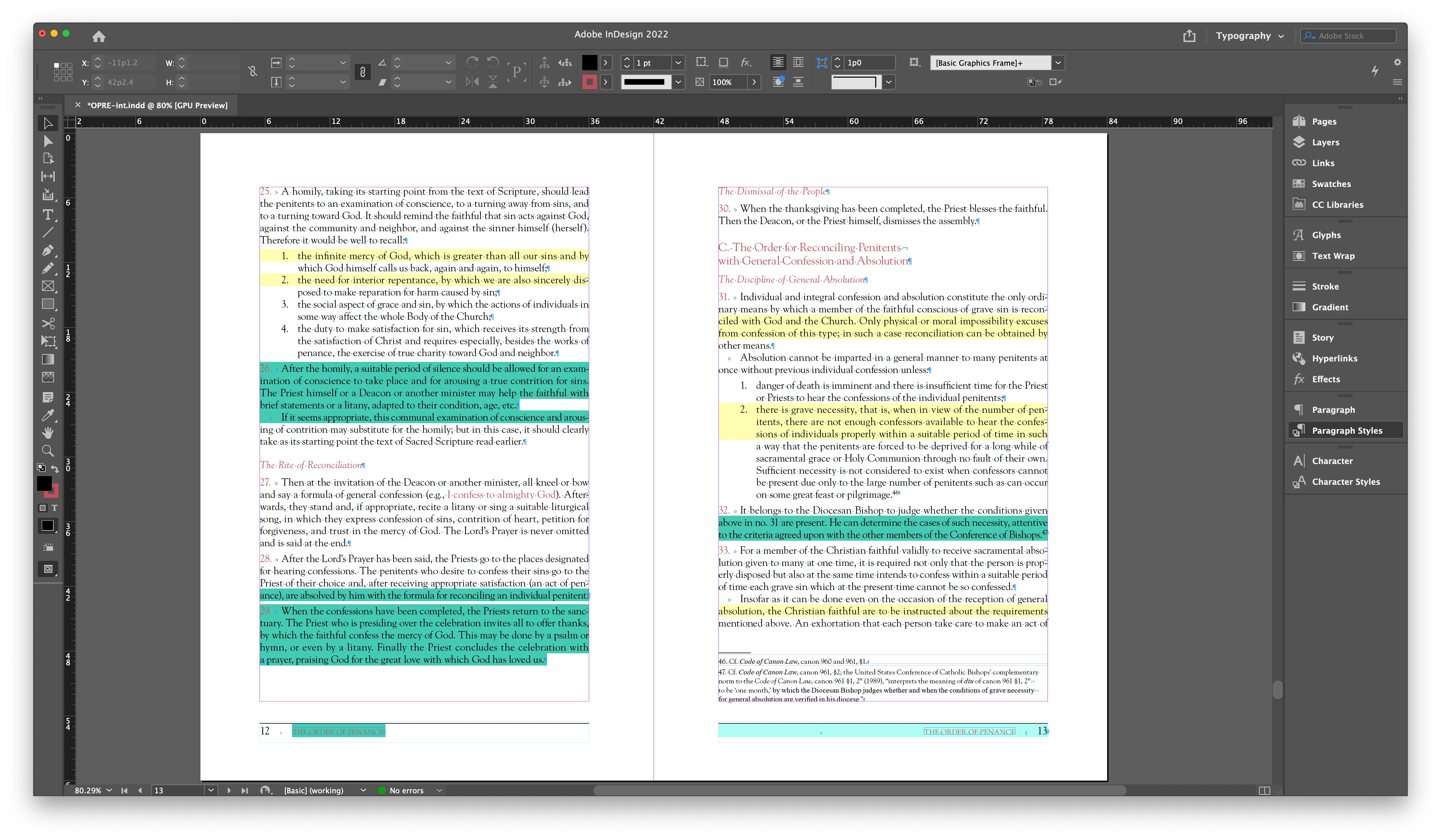Choose the Rectangle Frame tool
Image resolution: width=1441 pixels, height=840 pixels.
coord(48,286)
